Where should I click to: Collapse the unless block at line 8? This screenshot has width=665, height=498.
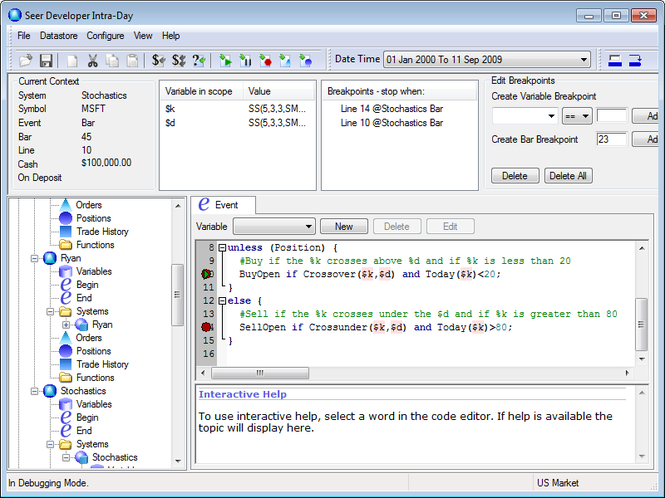click(222, 247)
